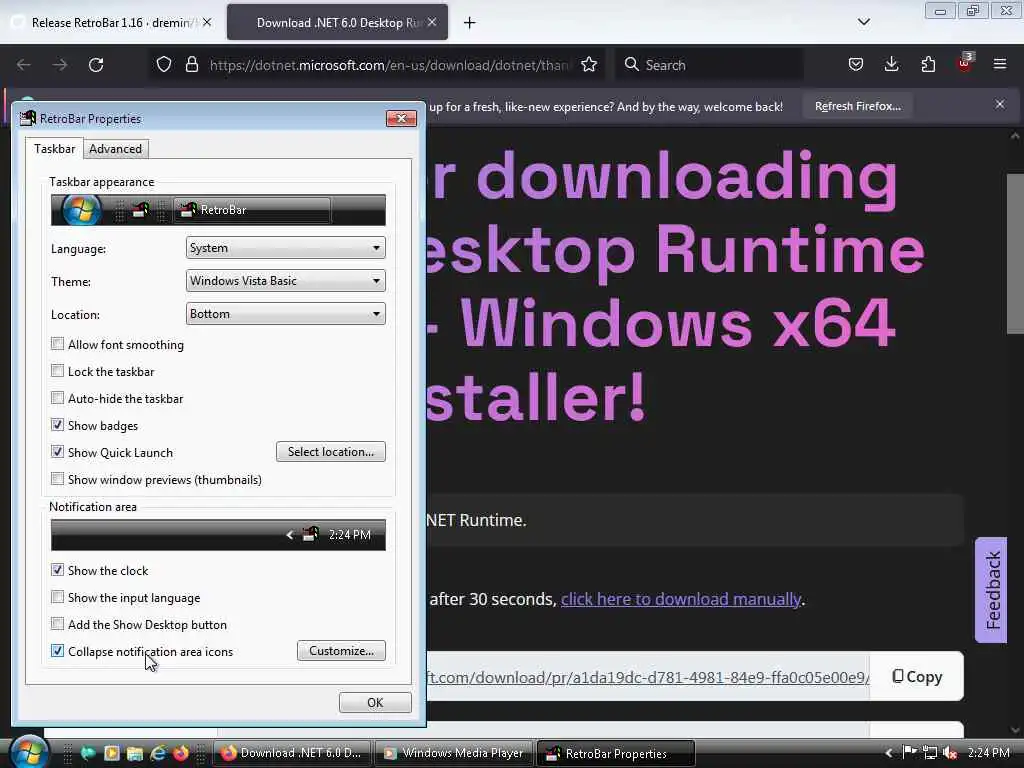Screen dimensions: 1024x768
Task: Click the RetroBar Properties taskbar button
Action: pos(616,753)
